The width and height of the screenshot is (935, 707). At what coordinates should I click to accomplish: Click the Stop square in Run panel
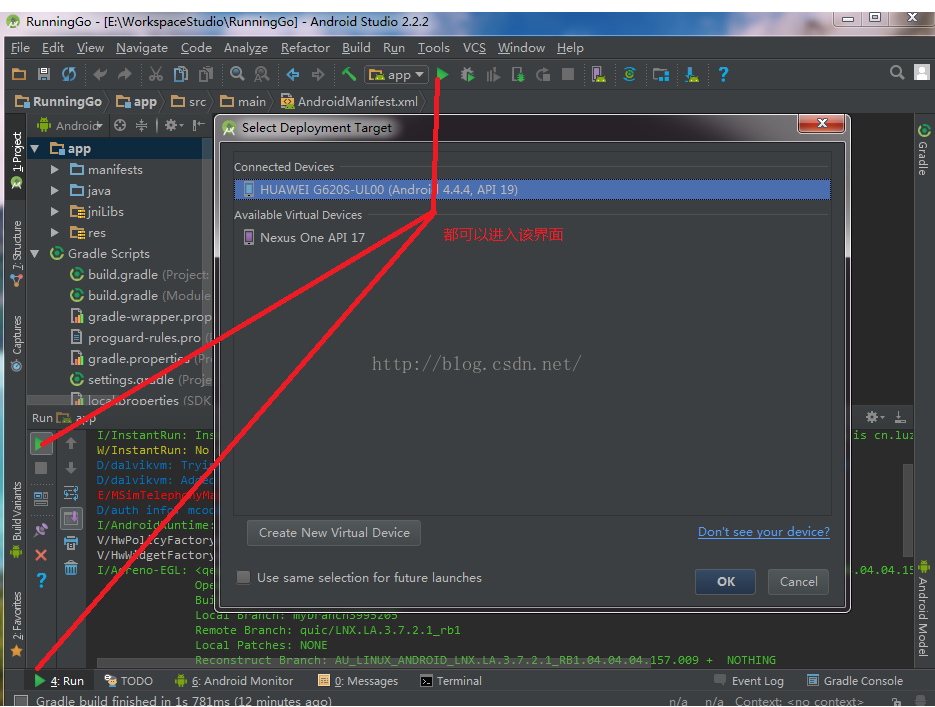click(41, 468)
